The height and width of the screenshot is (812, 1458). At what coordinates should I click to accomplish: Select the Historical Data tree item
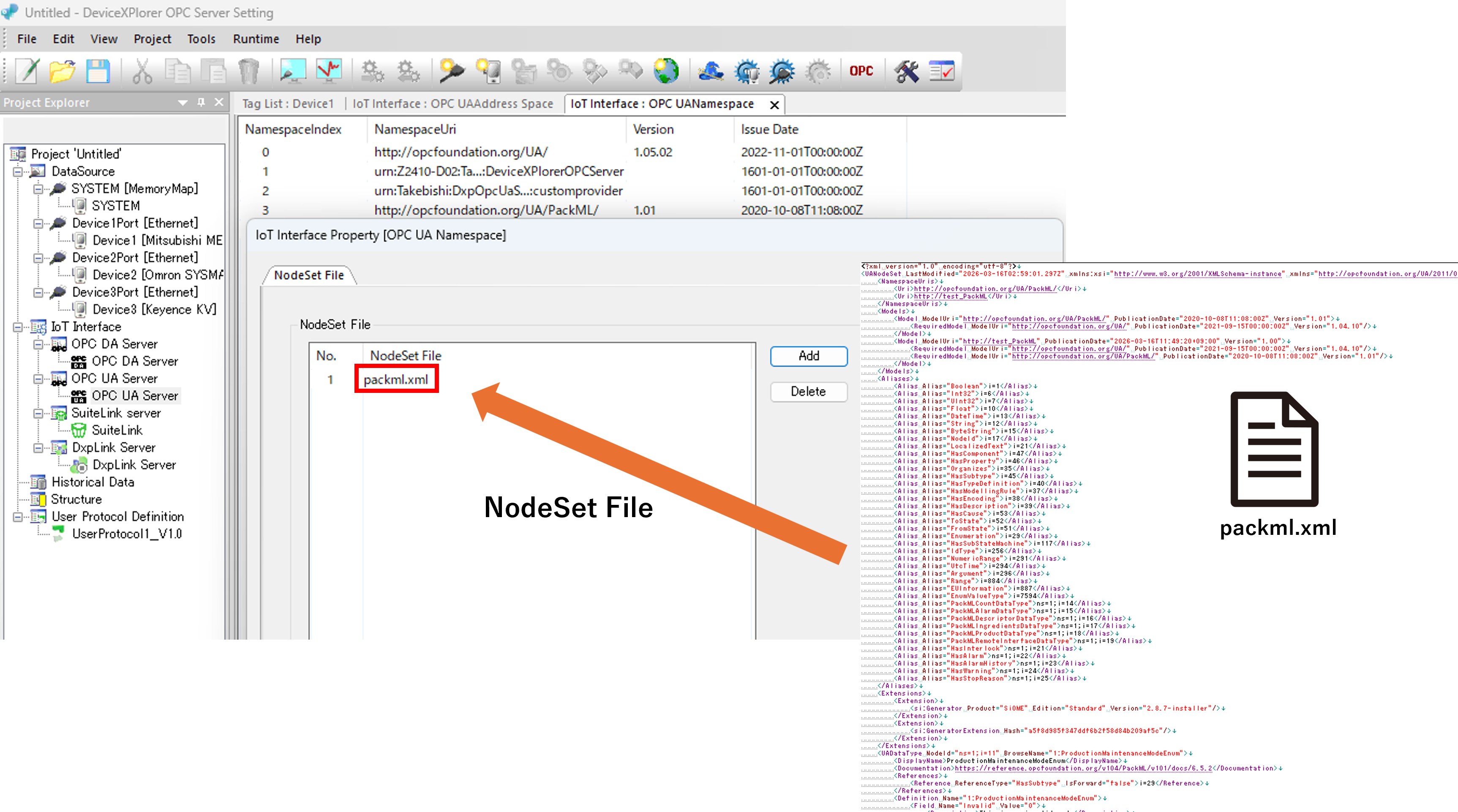(93, 482)
